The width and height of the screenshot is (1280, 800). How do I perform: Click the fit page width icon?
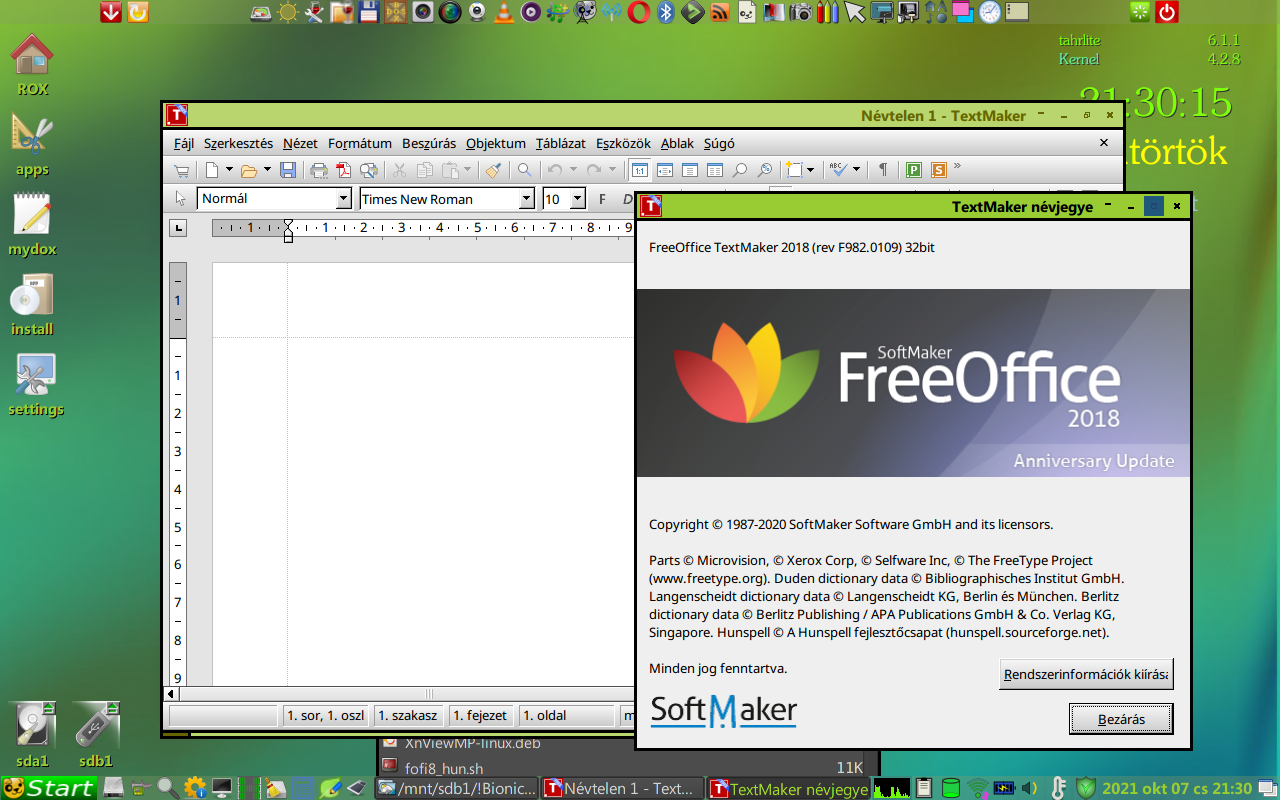[664, 170]
